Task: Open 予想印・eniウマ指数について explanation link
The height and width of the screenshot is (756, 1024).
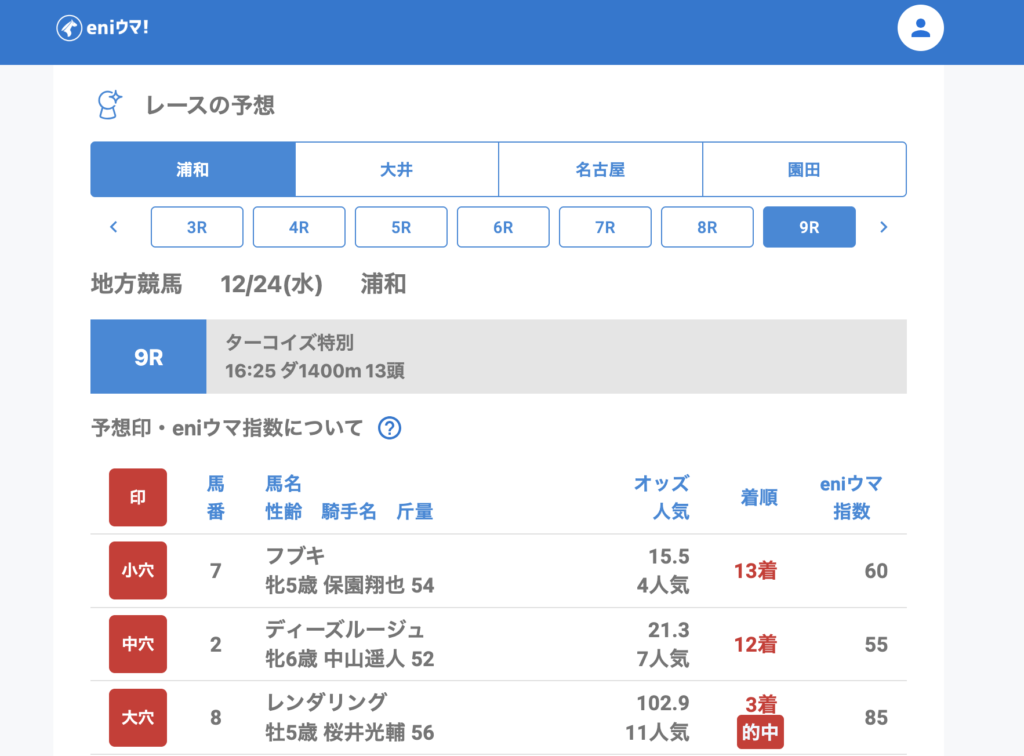Action: 227,429
